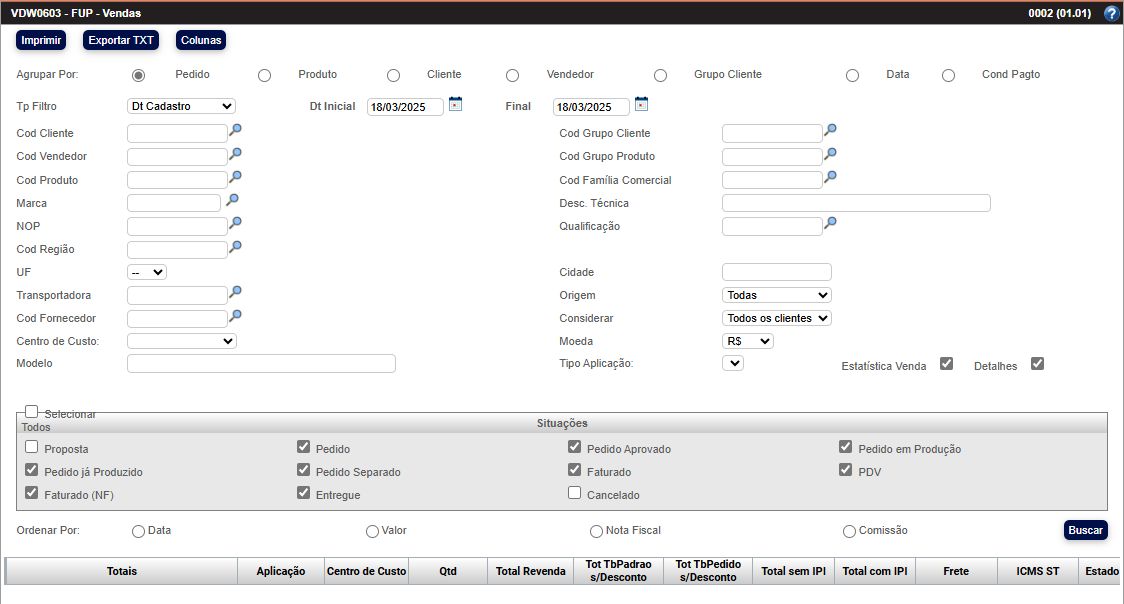Click the Exportar TXT button

point(121,40)
